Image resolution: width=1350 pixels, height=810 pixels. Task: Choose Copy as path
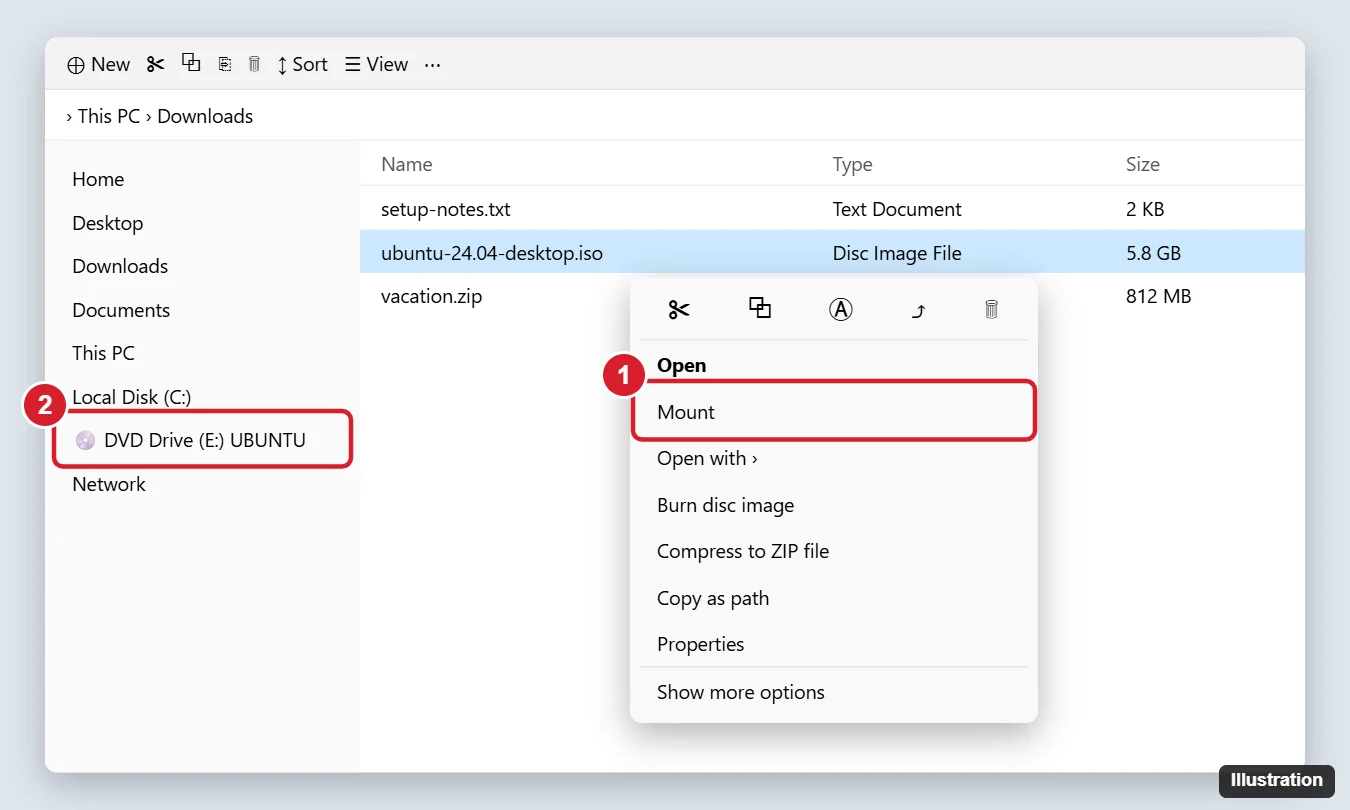pyautogui.click(x=833, y=598)
